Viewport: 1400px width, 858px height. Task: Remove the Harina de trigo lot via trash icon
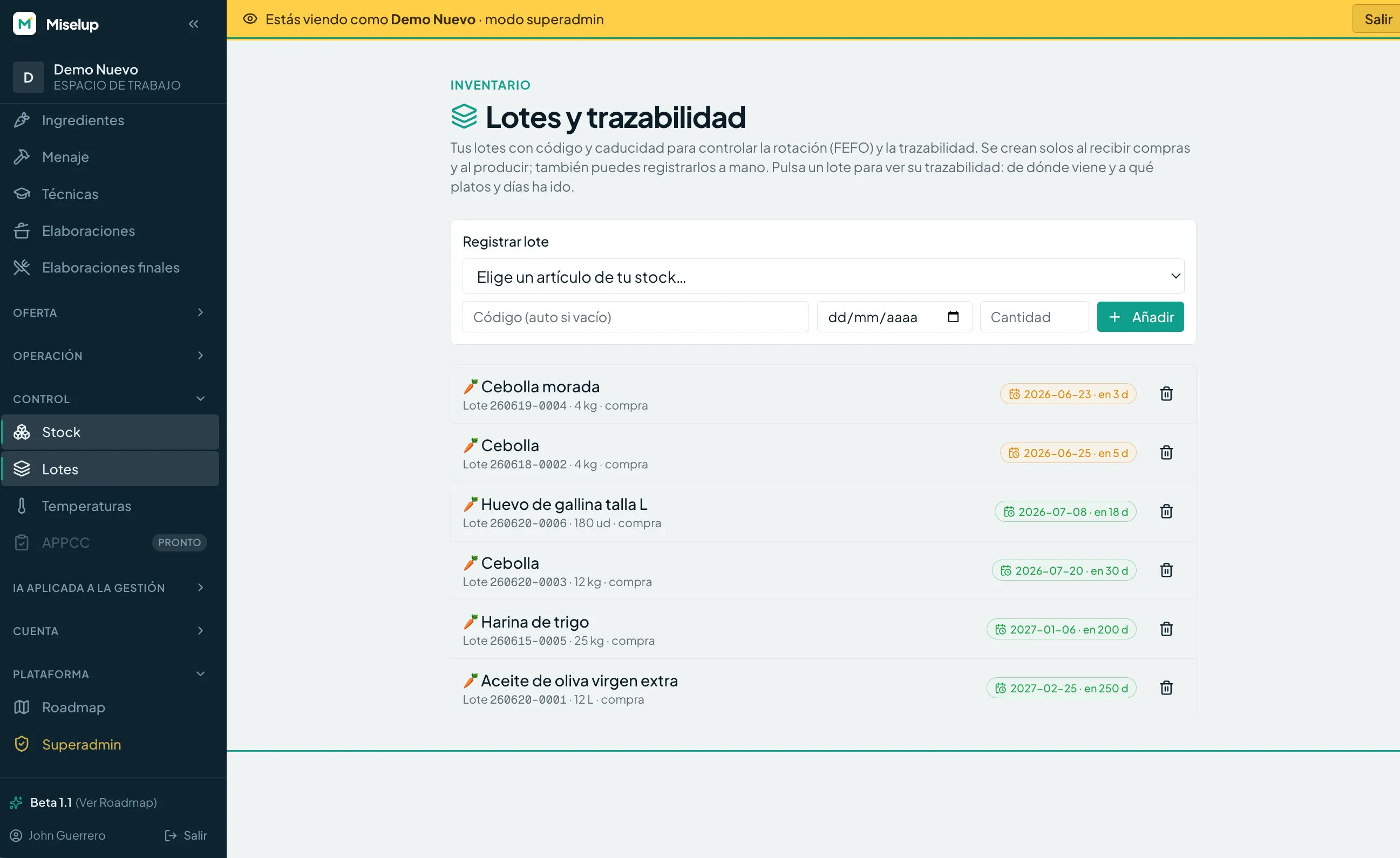coord(1166,629)
